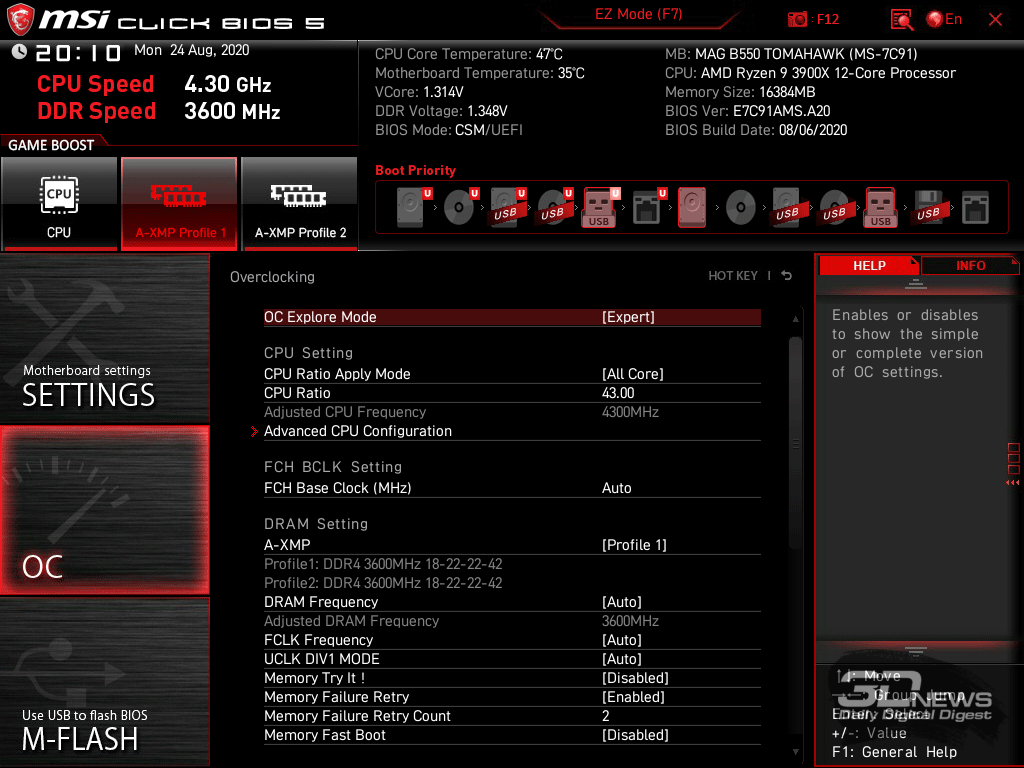Click the Adjusted CPU Frequency 4300MHz row
Viewport: 1024px width, 768px height.
click(512, 412)
